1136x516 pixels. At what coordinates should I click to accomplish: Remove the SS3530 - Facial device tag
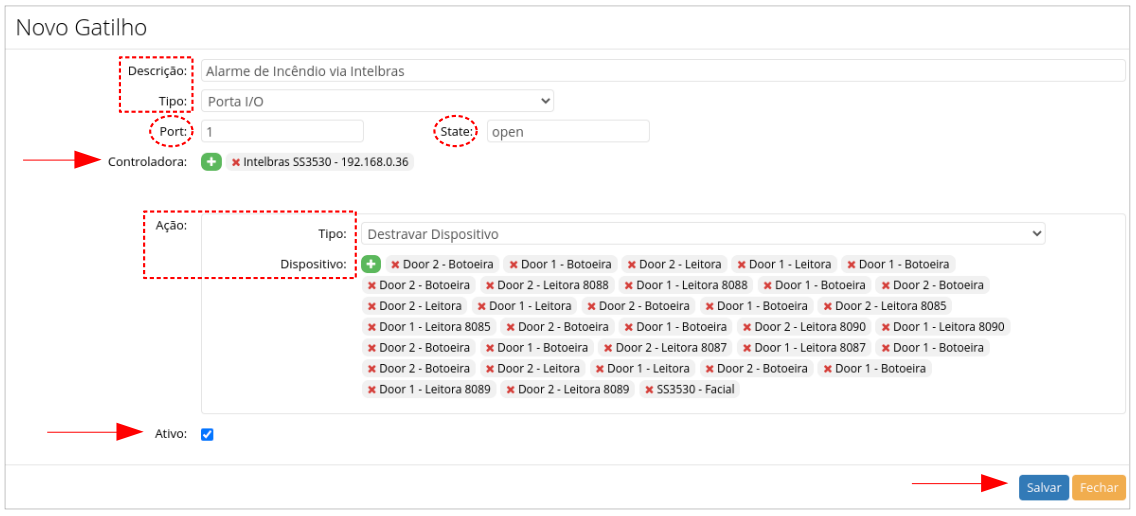(648, 389)
